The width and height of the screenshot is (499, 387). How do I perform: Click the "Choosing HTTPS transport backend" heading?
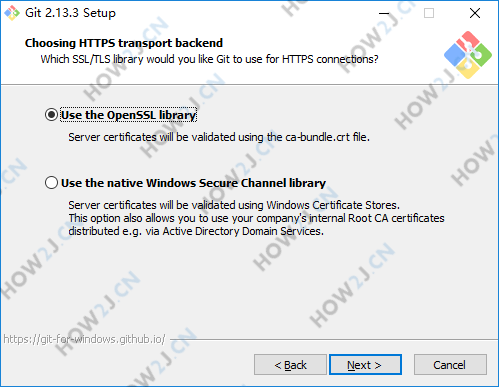click(x=124, y=43)
